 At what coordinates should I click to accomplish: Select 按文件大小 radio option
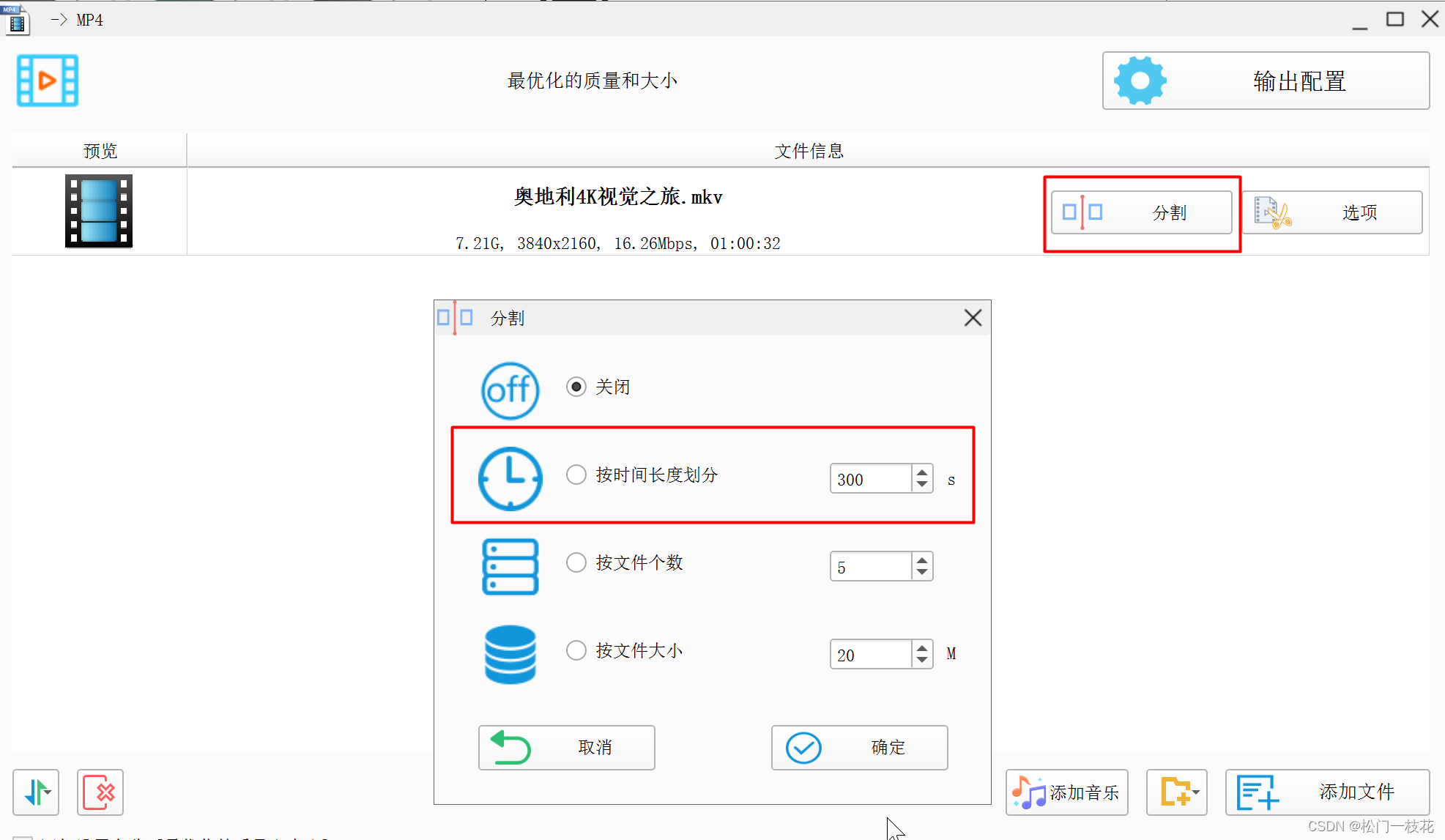tap(576, 650)
